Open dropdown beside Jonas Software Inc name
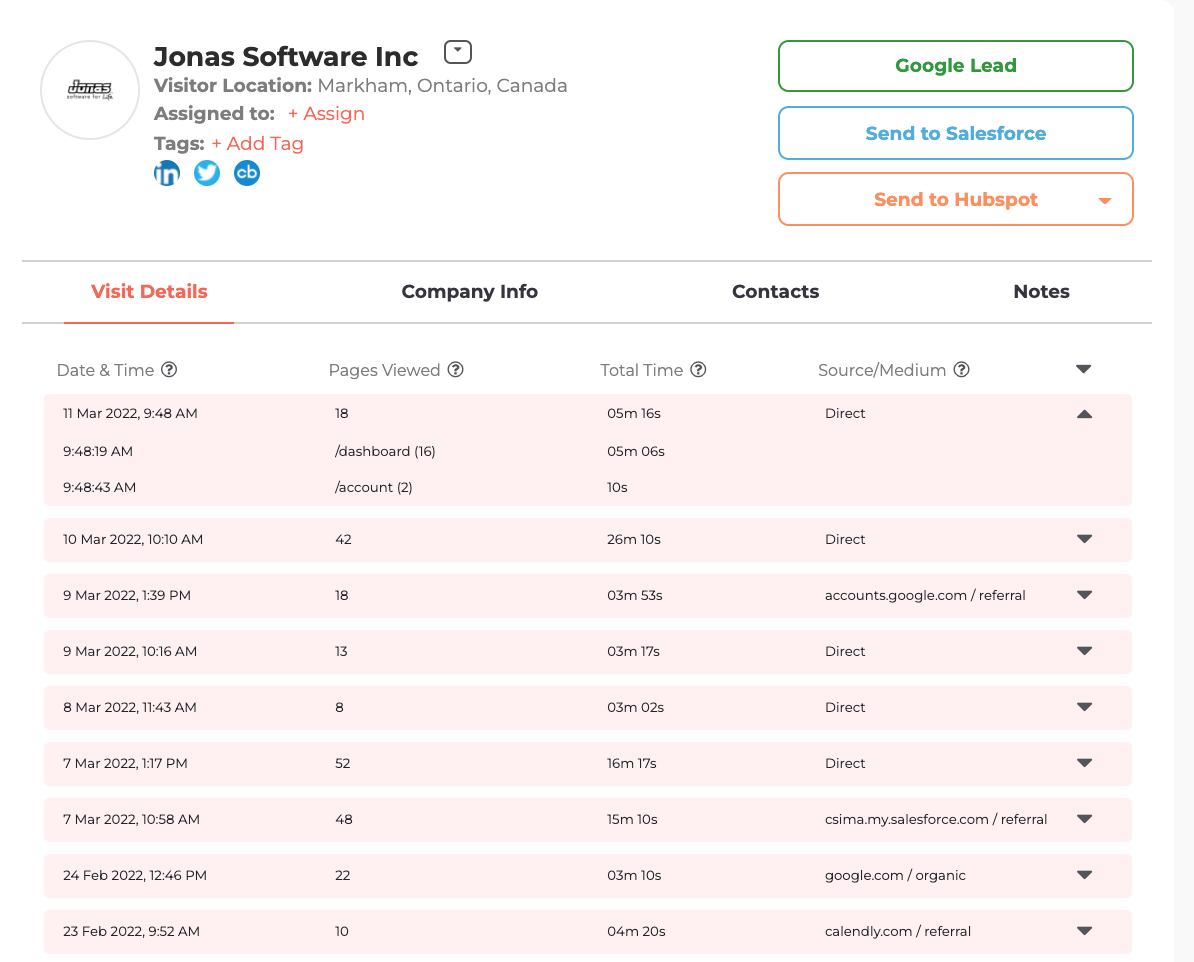 pos(457,52)
